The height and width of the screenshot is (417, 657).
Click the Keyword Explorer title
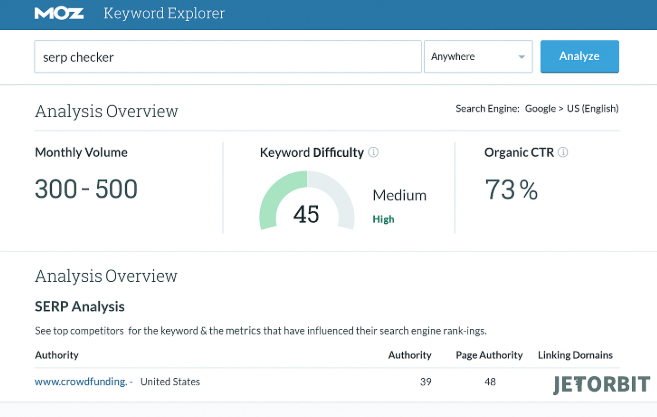[164, 13]
